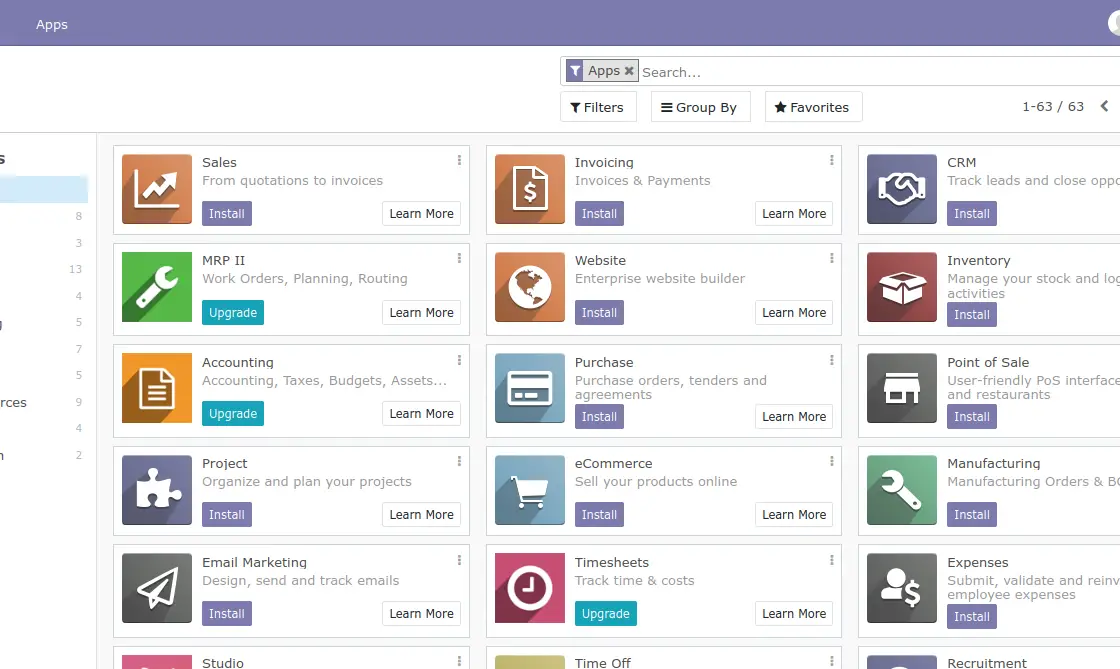
Task: Go to previous page with pager arrow
Action: [1104, 106]
